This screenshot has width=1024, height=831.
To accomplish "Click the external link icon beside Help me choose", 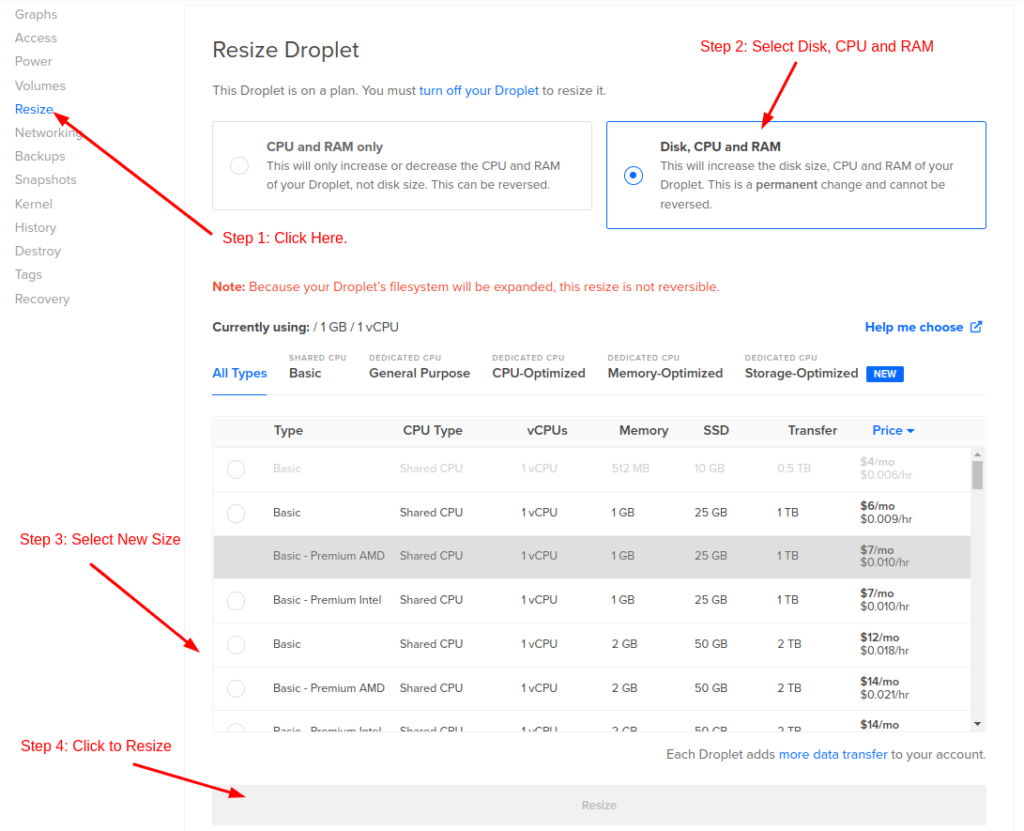I will point(976,327).
